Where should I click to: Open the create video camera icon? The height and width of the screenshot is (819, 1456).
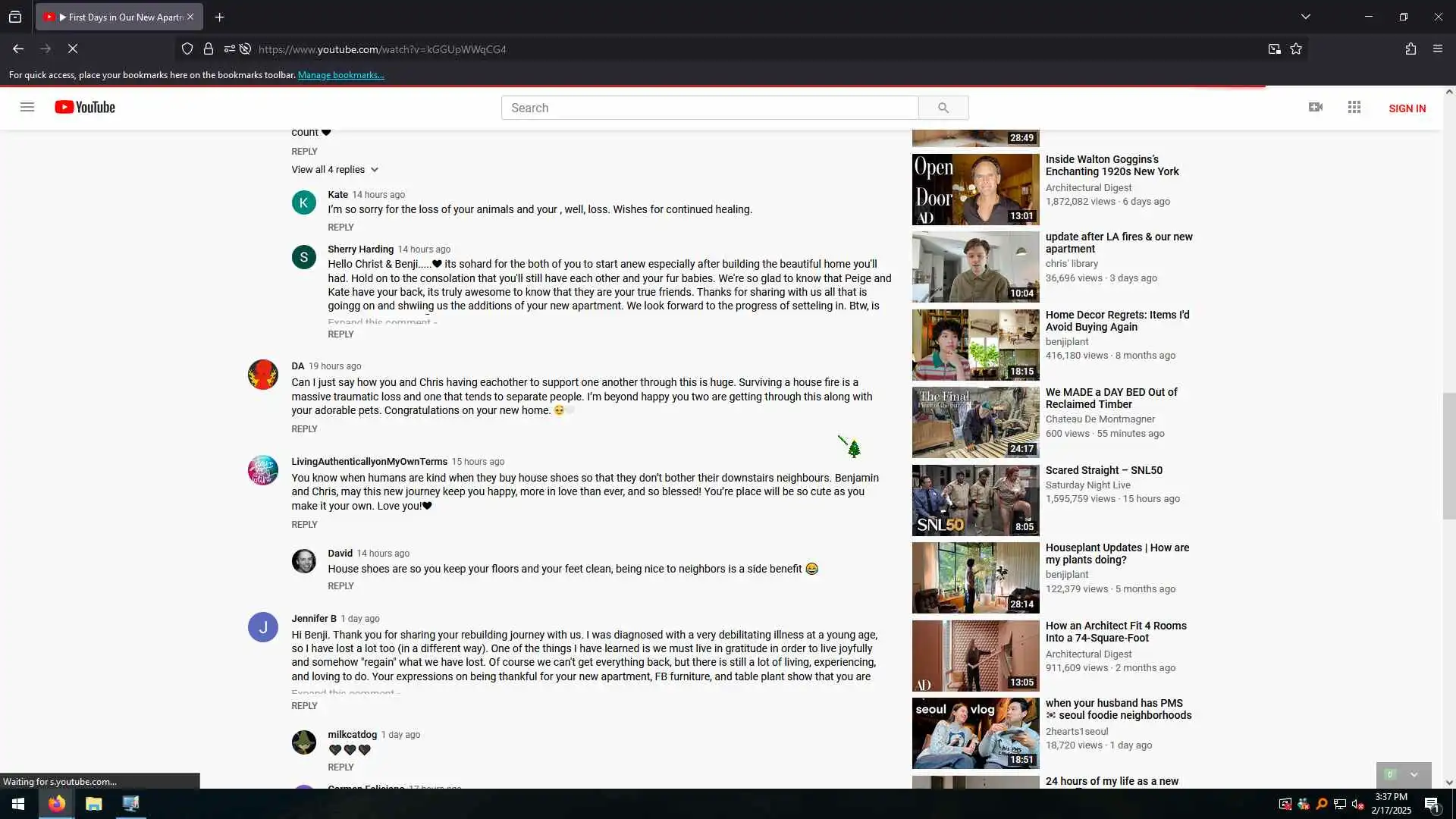(1316, 107)
